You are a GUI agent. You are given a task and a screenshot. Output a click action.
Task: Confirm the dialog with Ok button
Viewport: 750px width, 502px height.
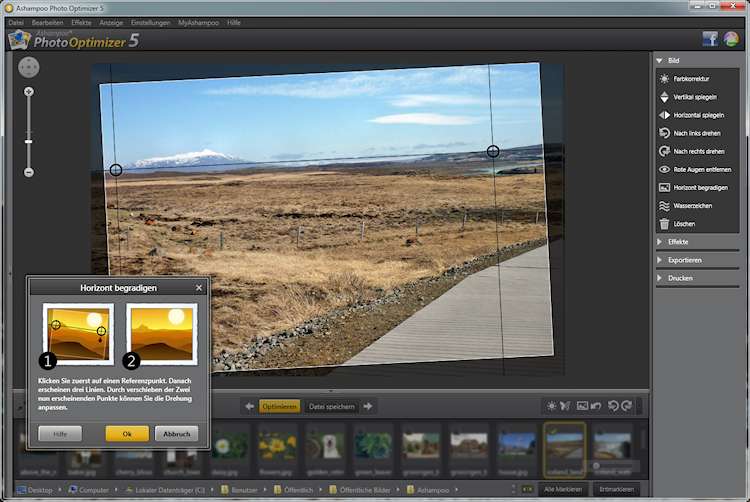point(127,434)
